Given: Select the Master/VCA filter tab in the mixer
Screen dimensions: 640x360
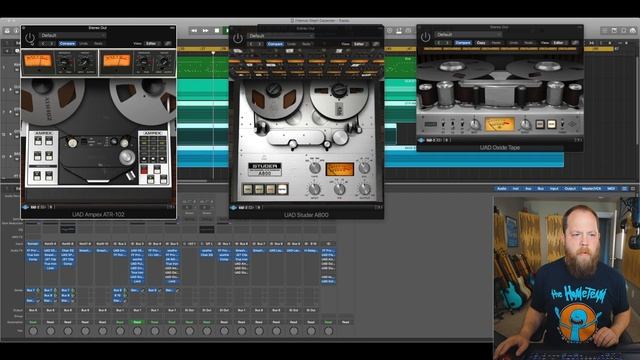Looking at the screenshot, I should (x=591, y=189).
